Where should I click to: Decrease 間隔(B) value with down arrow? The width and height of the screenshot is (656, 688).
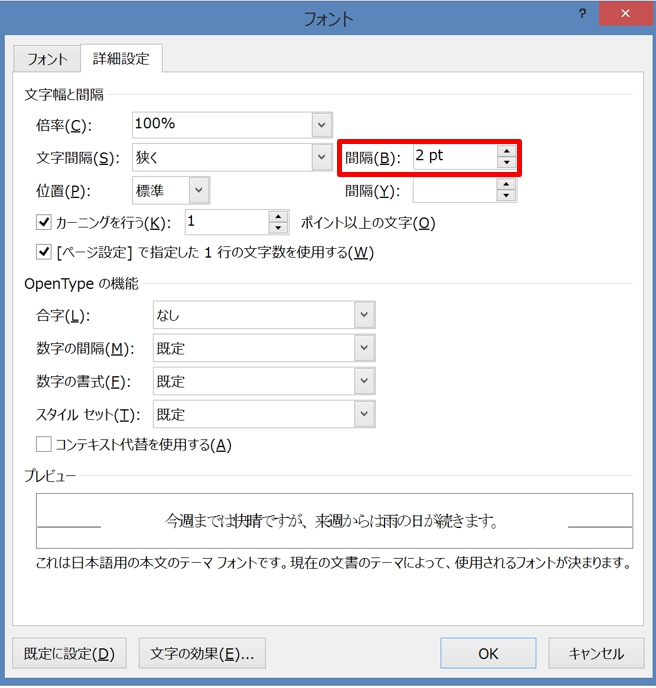point(507,162)
